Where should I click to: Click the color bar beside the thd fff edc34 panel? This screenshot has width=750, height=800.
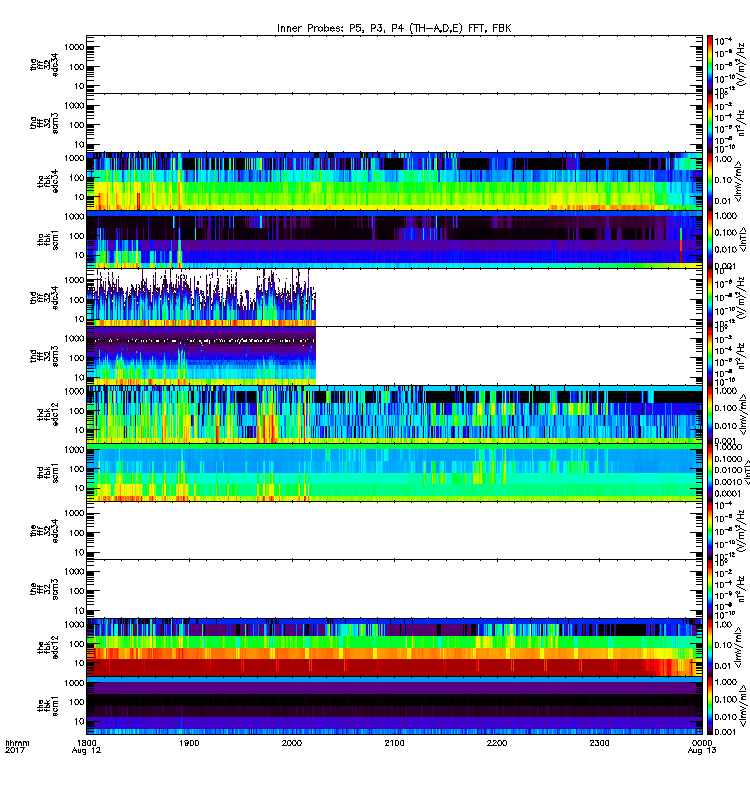click(709, 297)
